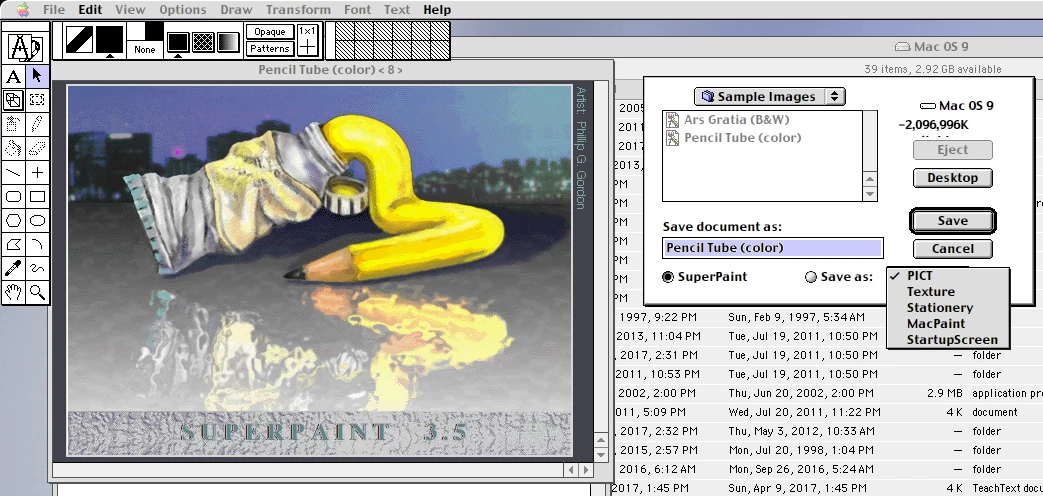The width and height of the screenshot is (1043, 496).
Task: Select the Perpendicular Line (plus) tool
Action: [x=37, y=172]
